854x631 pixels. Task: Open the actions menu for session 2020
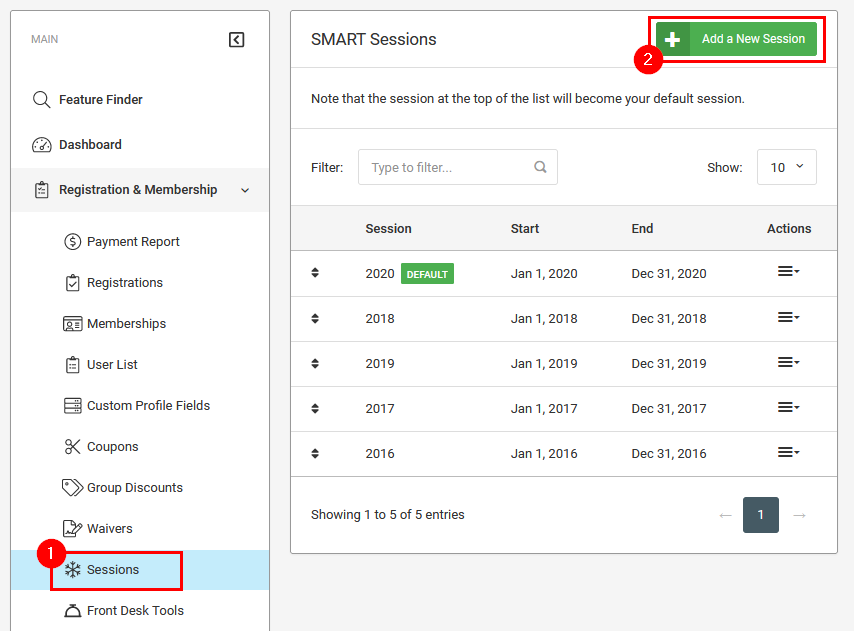(x=788, y=271)
